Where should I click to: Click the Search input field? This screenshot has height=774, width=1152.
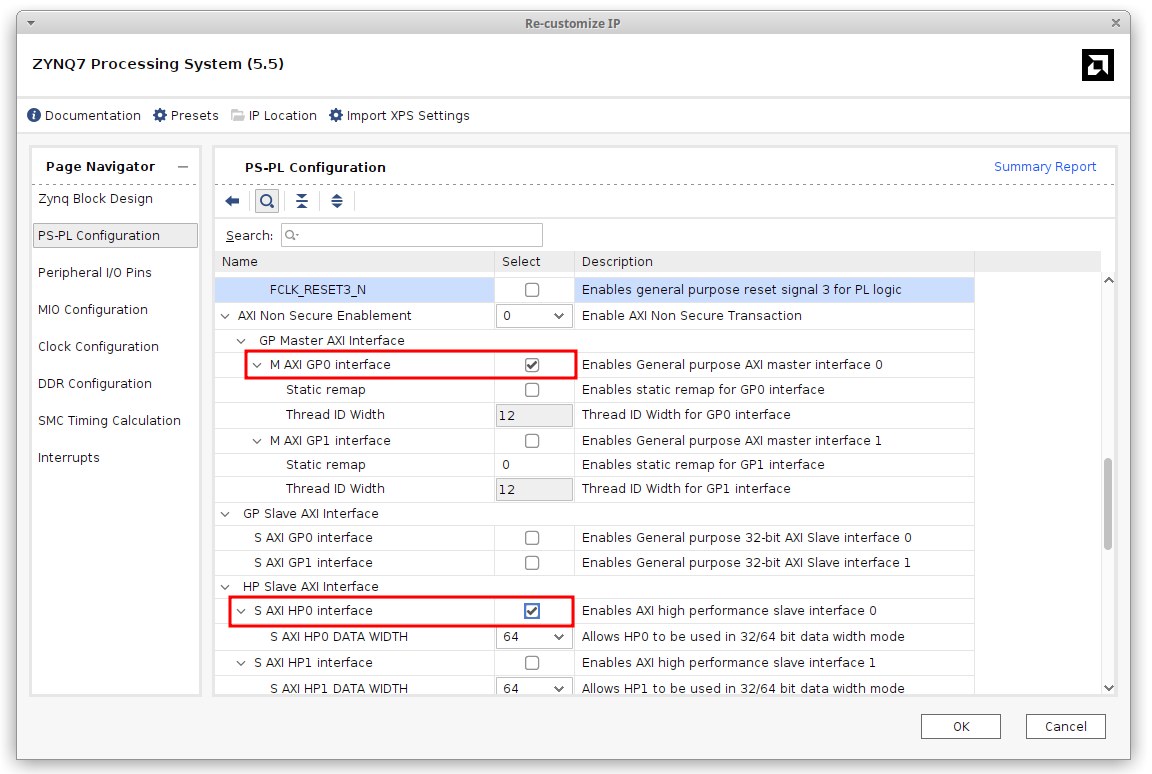[412, 236]
